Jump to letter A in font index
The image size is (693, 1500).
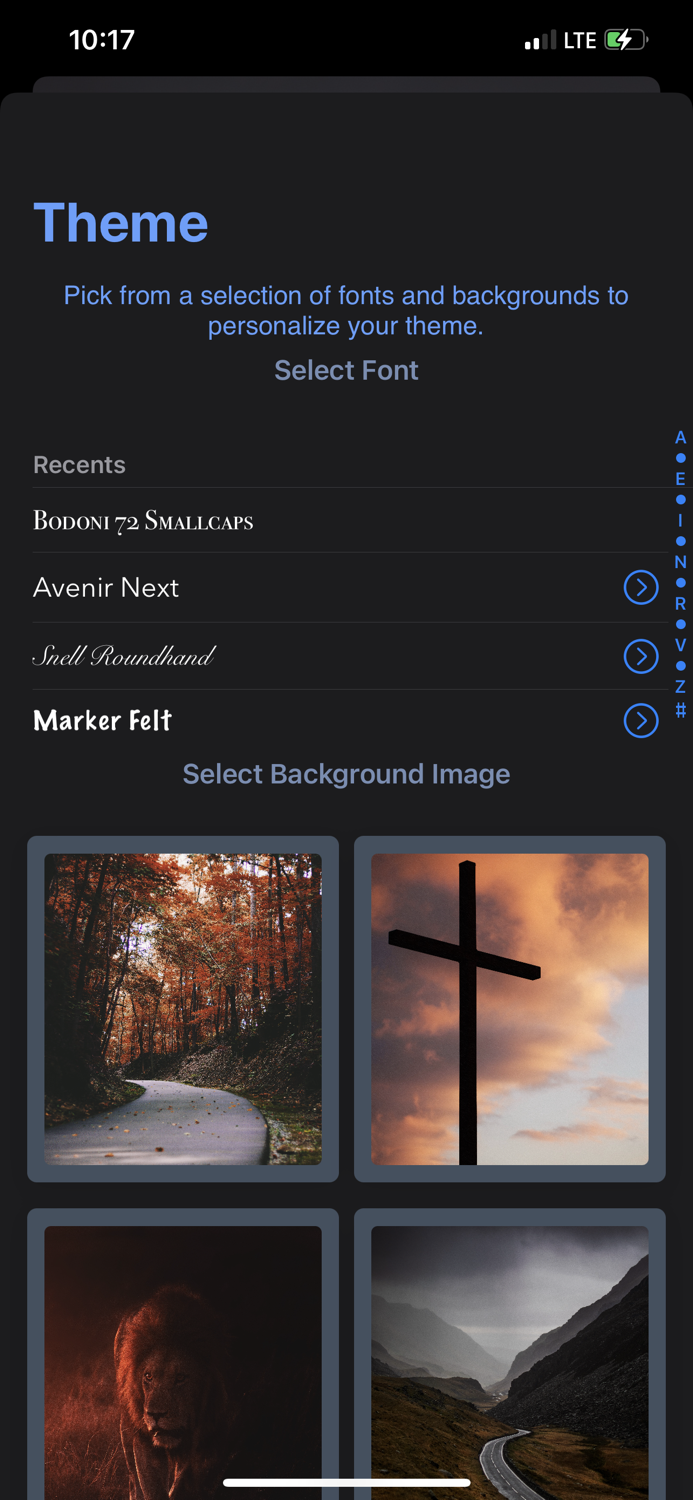(x=680, y=437)
